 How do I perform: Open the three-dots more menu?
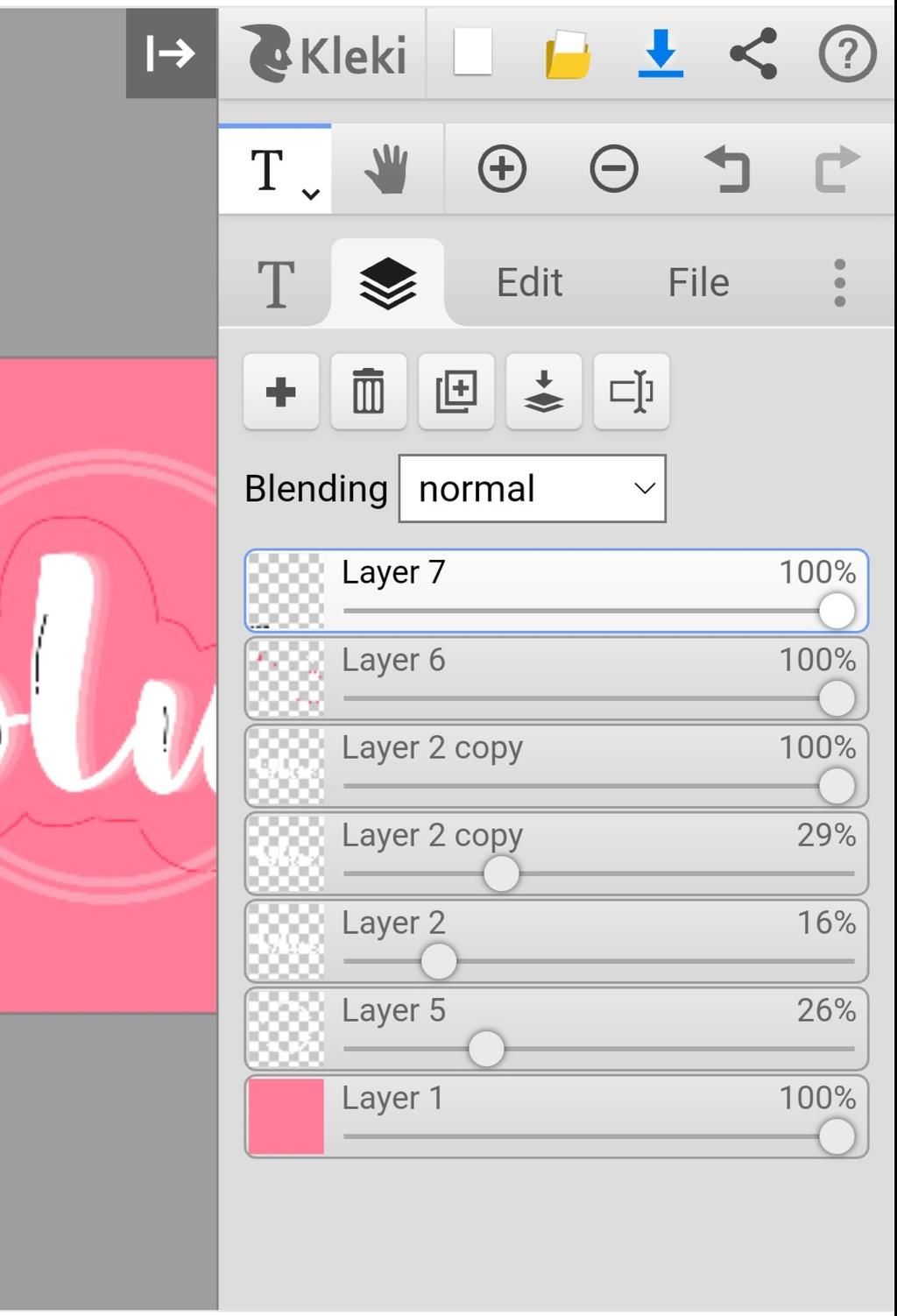coord(839,283)
